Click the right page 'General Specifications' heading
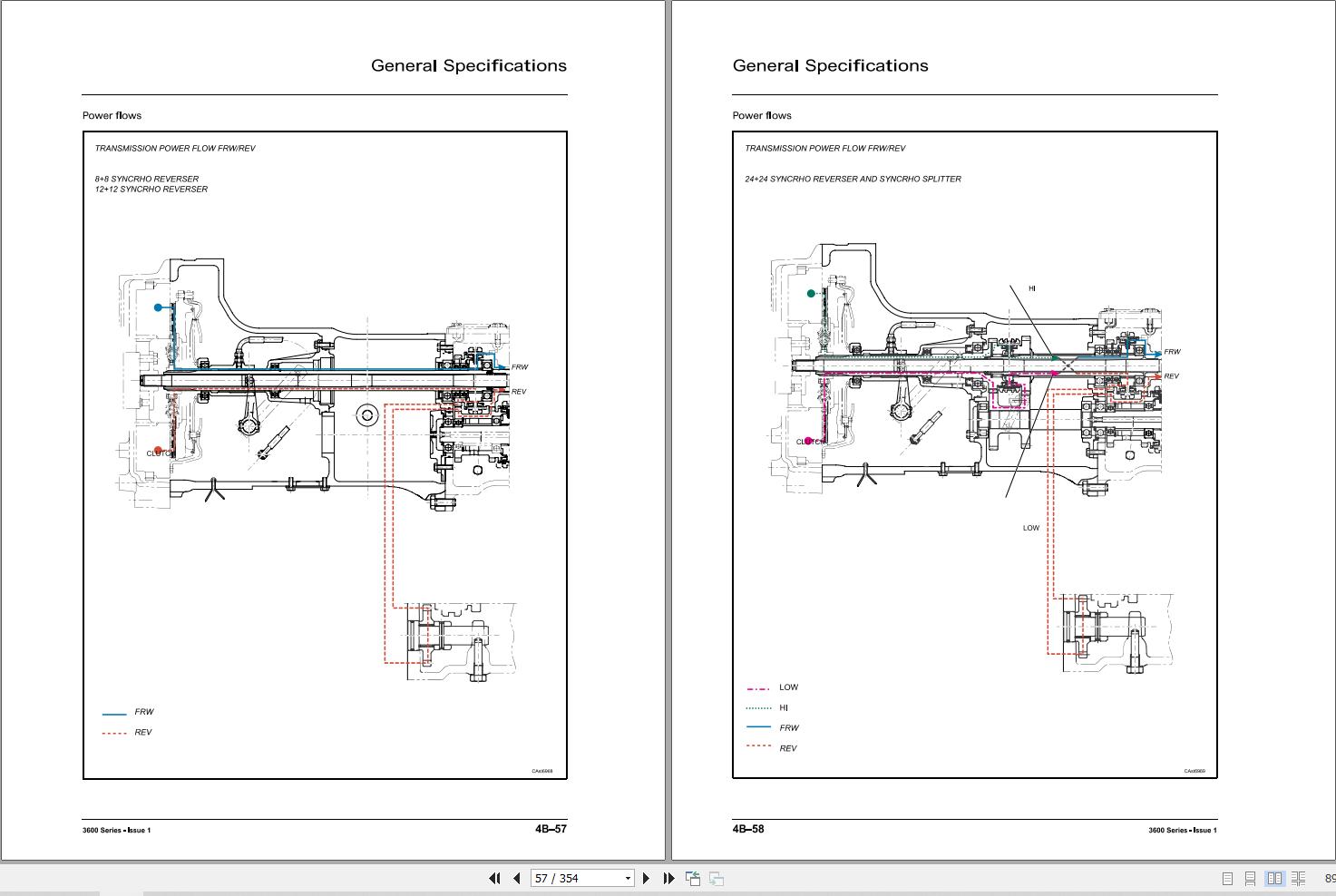 click(831, 65)
